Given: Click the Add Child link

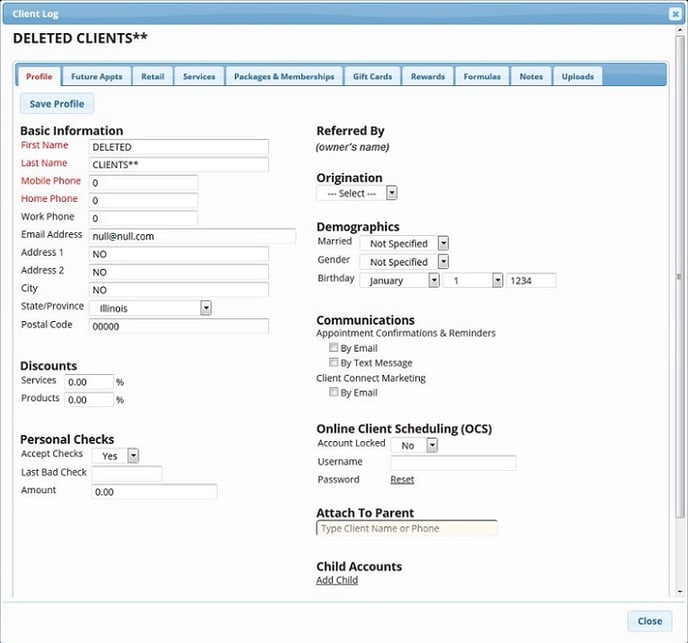Looking at the screenshot, I should [337, 580].
